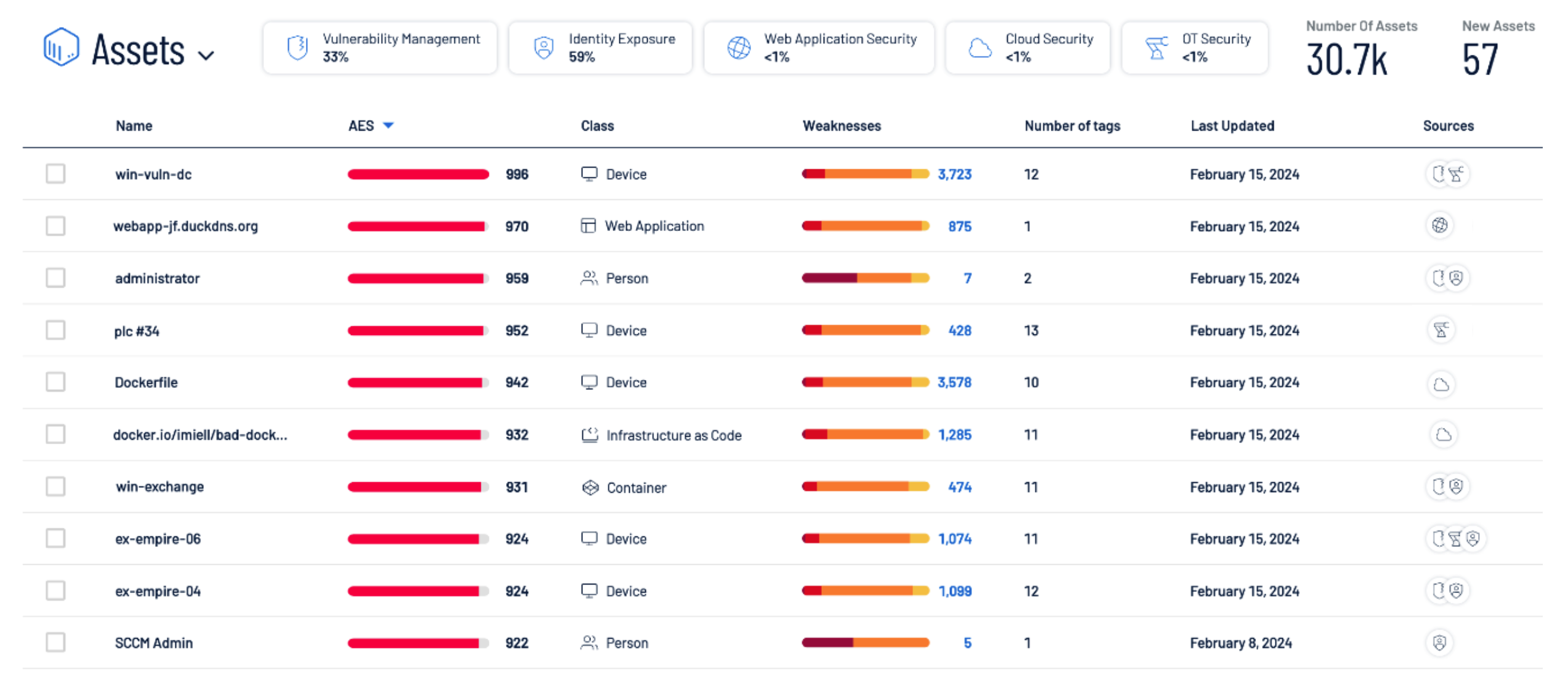Click the Web Application Security globe icon

pos(739,47)
